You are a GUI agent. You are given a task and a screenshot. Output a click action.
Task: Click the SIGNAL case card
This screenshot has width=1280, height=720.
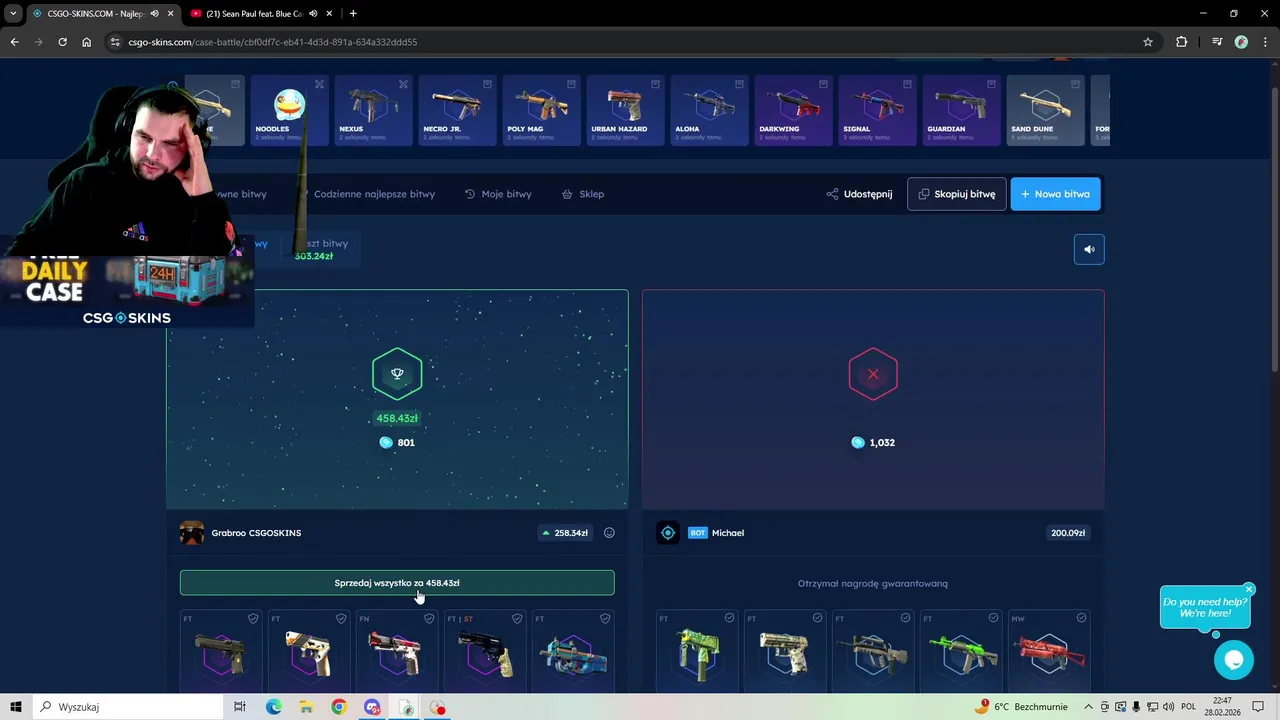point(876,110)
